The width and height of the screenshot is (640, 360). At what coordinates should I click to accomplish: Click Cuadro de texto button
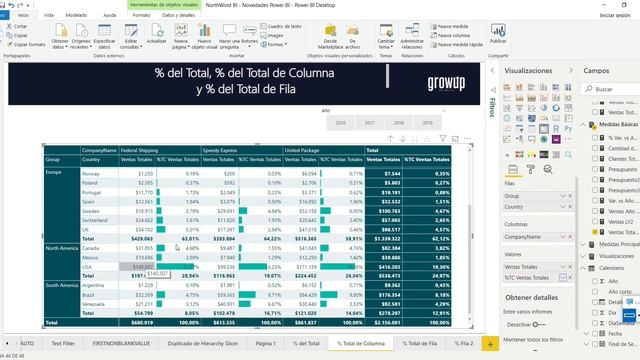[x=281, y=27]
